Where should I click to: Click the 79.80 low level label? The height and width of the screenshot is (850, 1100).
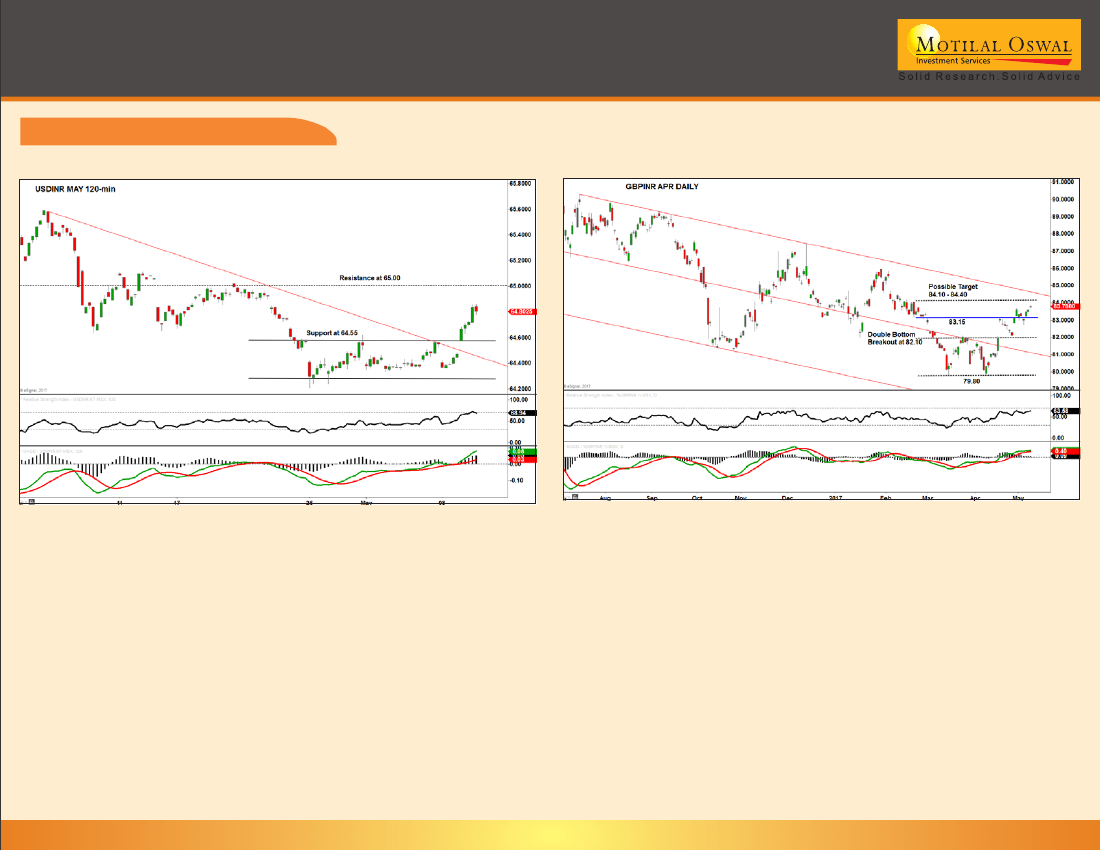click(970, 382)
